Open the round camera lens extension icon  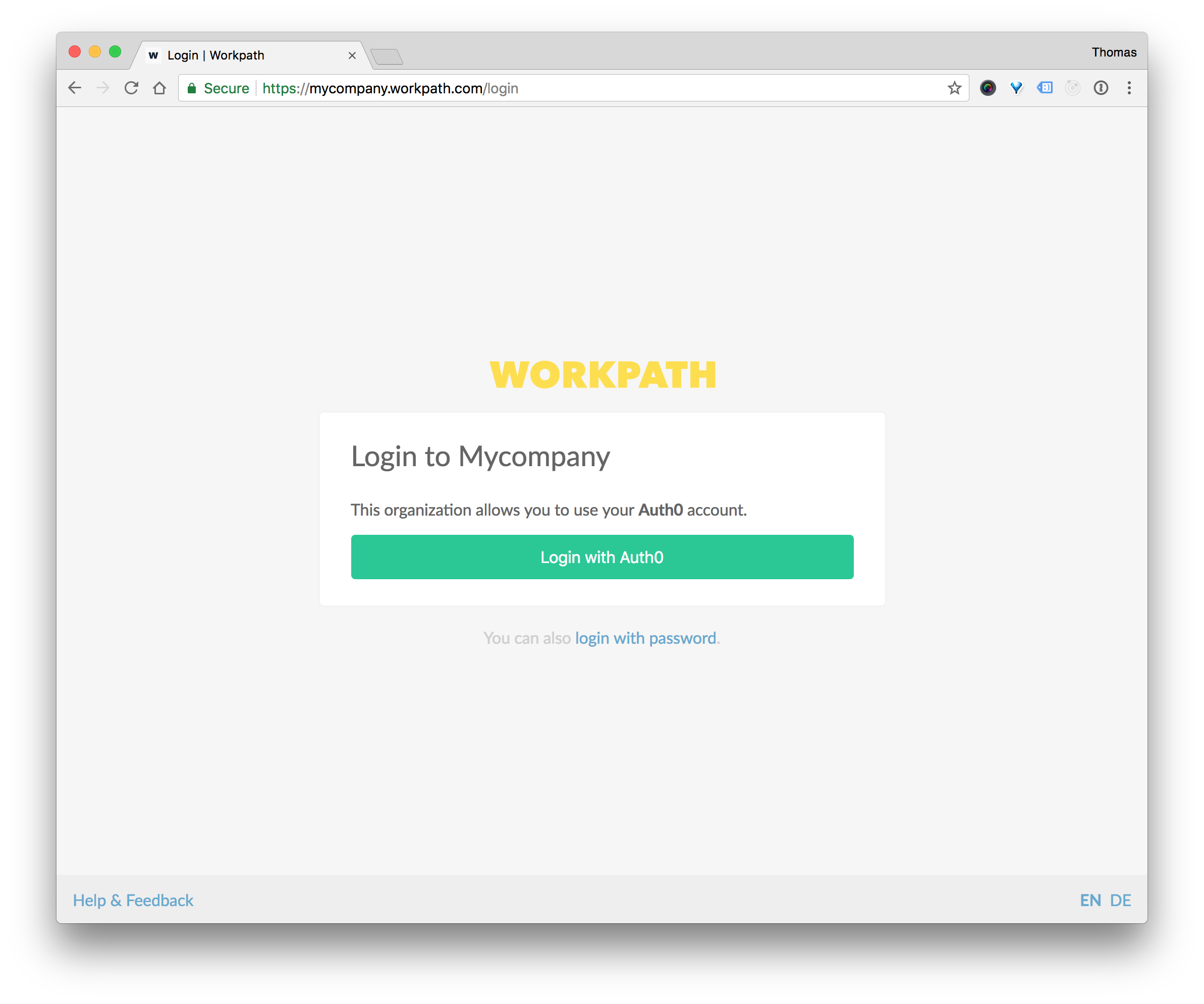click(x=988, y=88)
